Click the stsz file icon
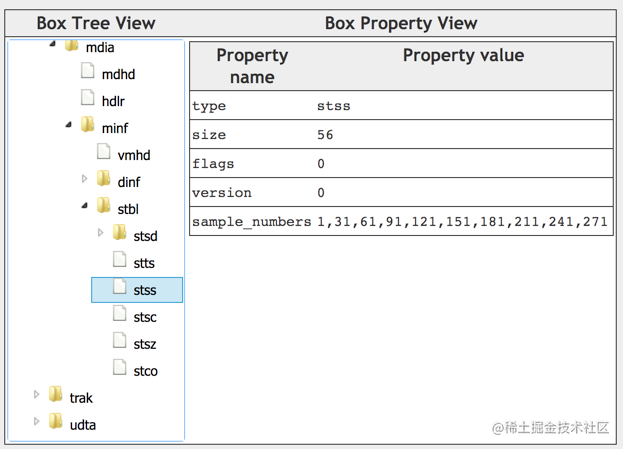 pos(120,341)
